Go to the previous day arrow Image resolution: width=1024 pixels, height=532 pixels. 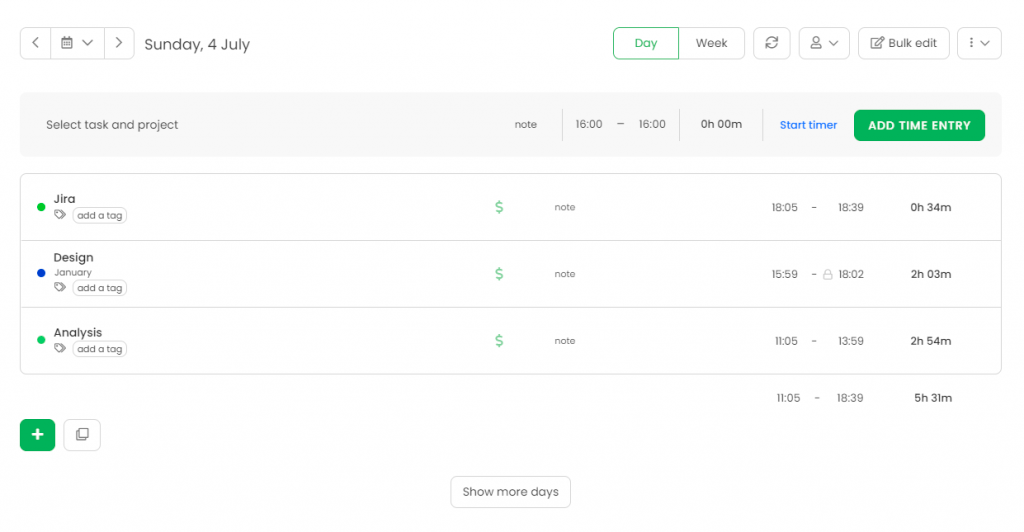click(x=35, y=43)
